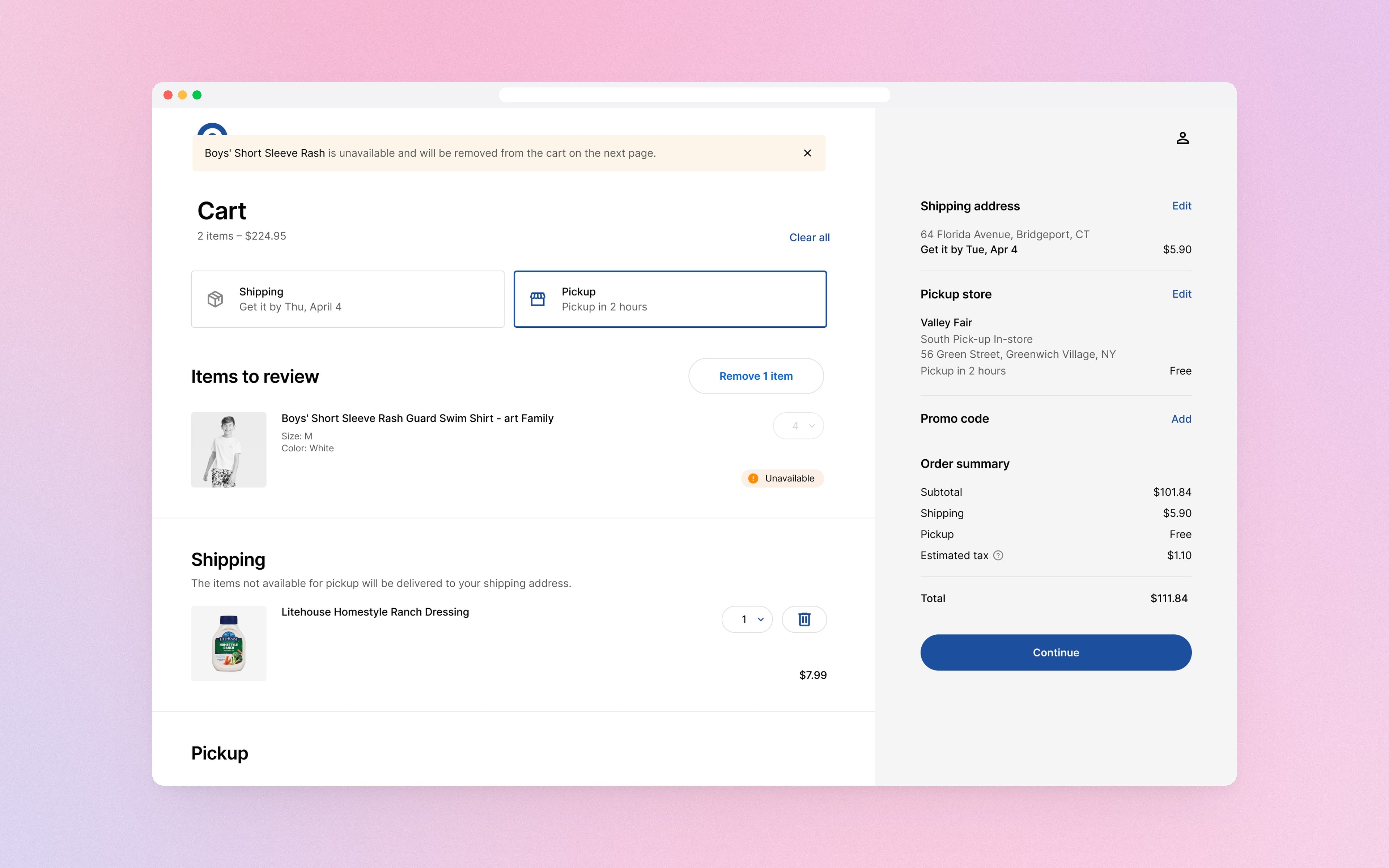The height and width of the screenshot is (868, 1389).
Task: Edit the pickup store
Action: (1181, 294)
